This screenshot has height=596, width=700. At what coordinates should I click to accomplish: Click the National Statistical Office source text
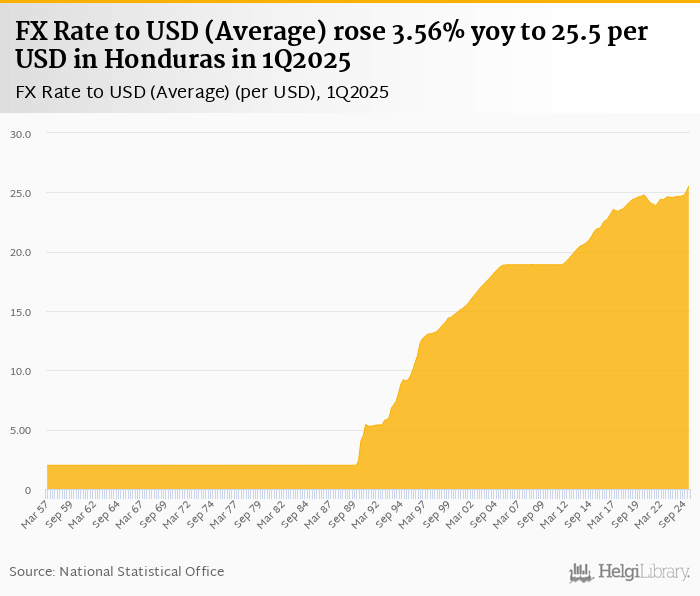[x=117, y=571]
